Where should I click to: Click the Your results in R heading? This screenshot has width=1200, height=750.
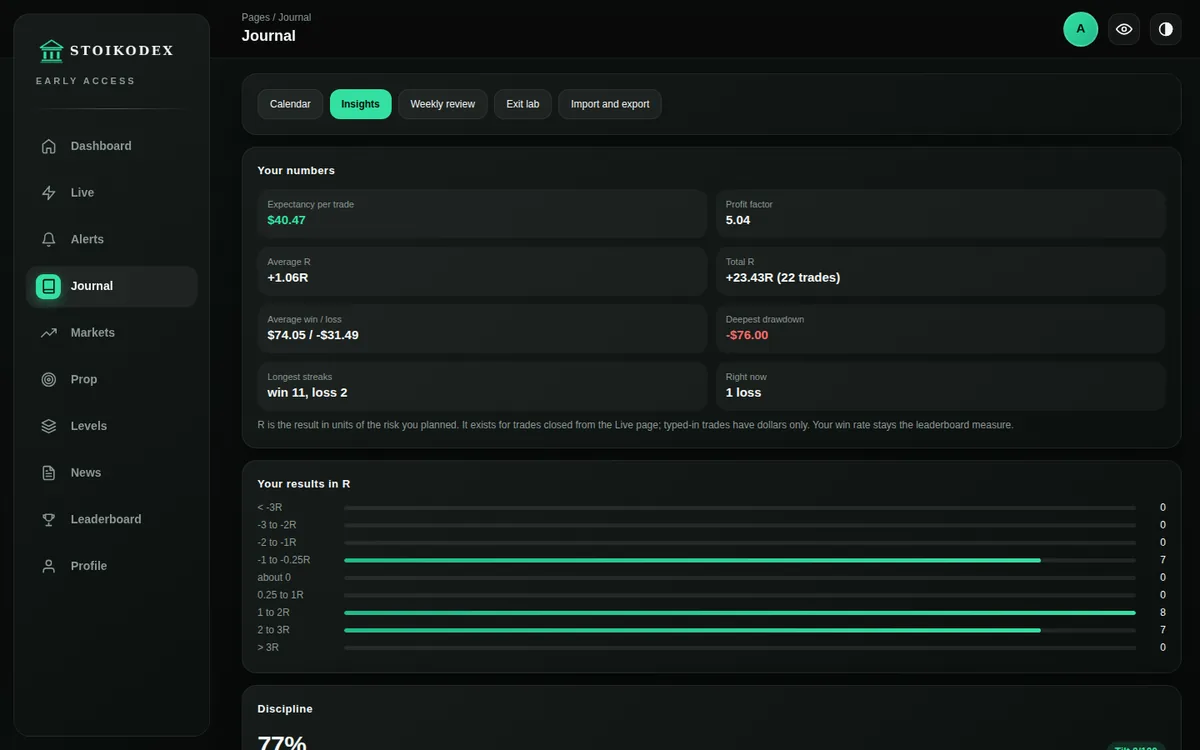(304, 484)
